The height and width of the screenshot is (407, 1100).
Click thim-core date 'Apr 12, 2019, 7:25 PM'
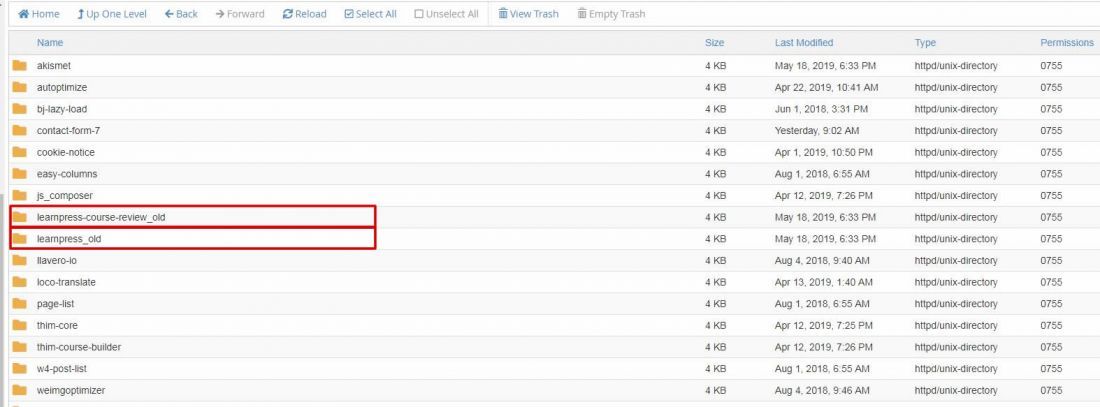coord(824,326)
